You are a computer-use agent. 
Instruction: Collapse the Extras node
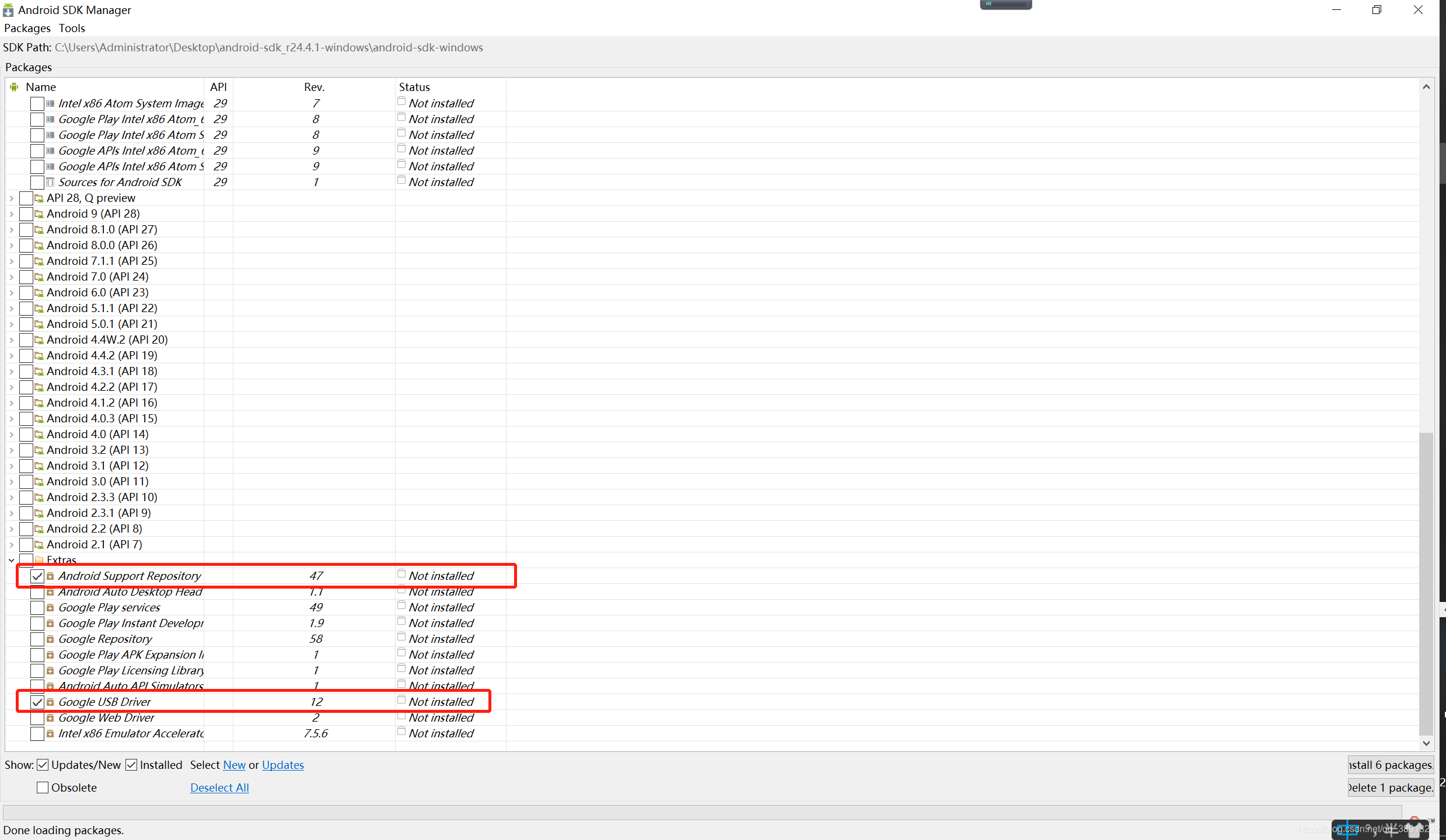pyautogui.click(x=11, y=561)
